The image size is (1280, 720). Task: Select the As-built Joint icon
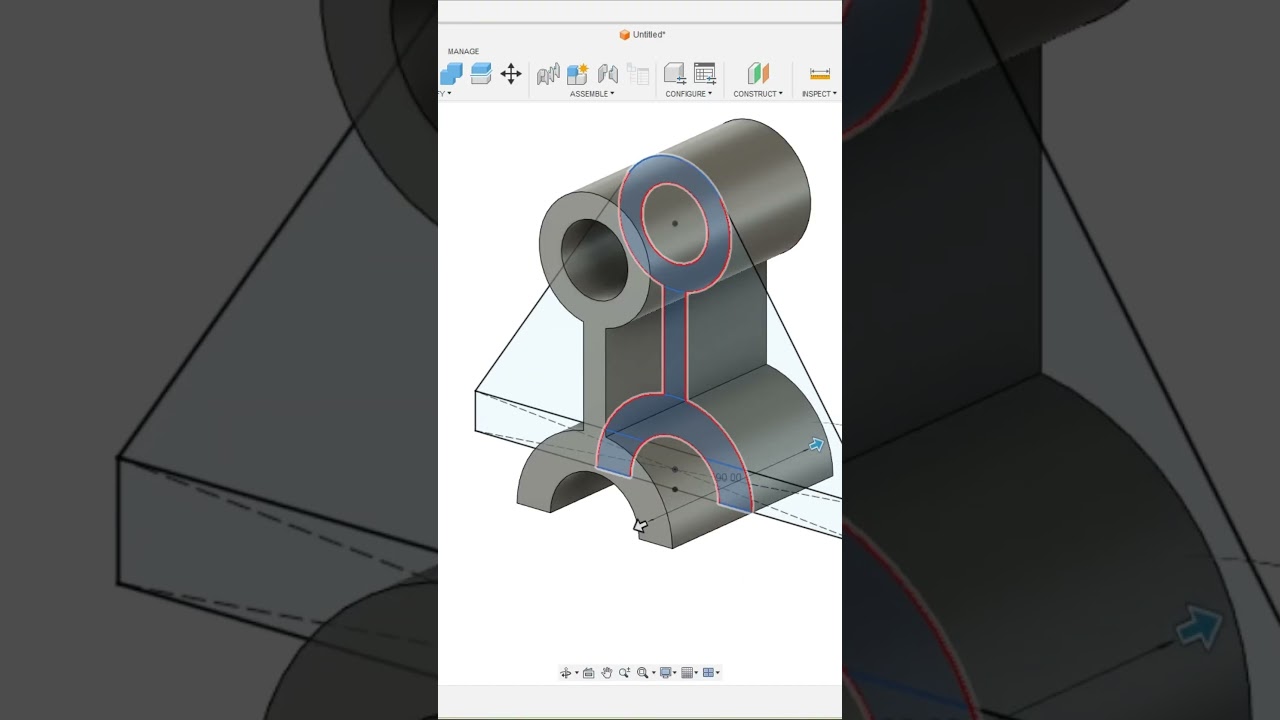coord(608,74)
